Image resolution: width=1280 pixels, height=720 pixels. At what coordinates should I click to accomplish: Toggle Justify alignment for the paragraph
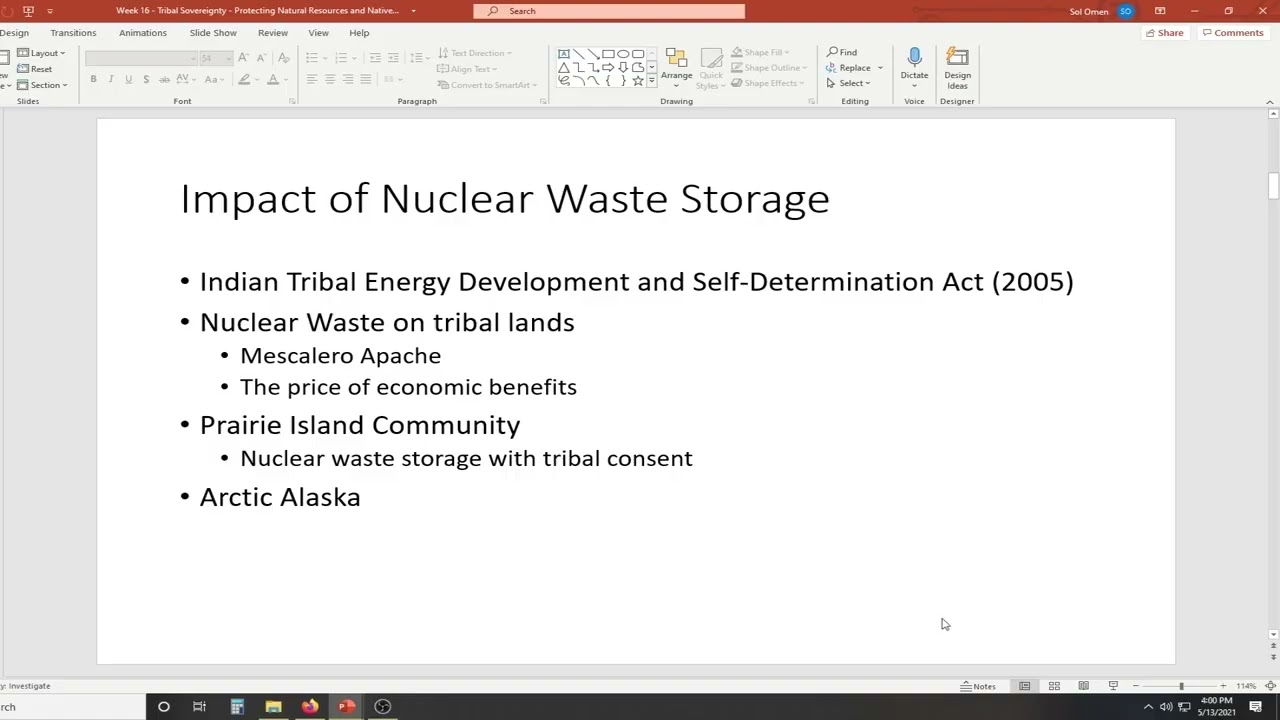pos(366,79)
